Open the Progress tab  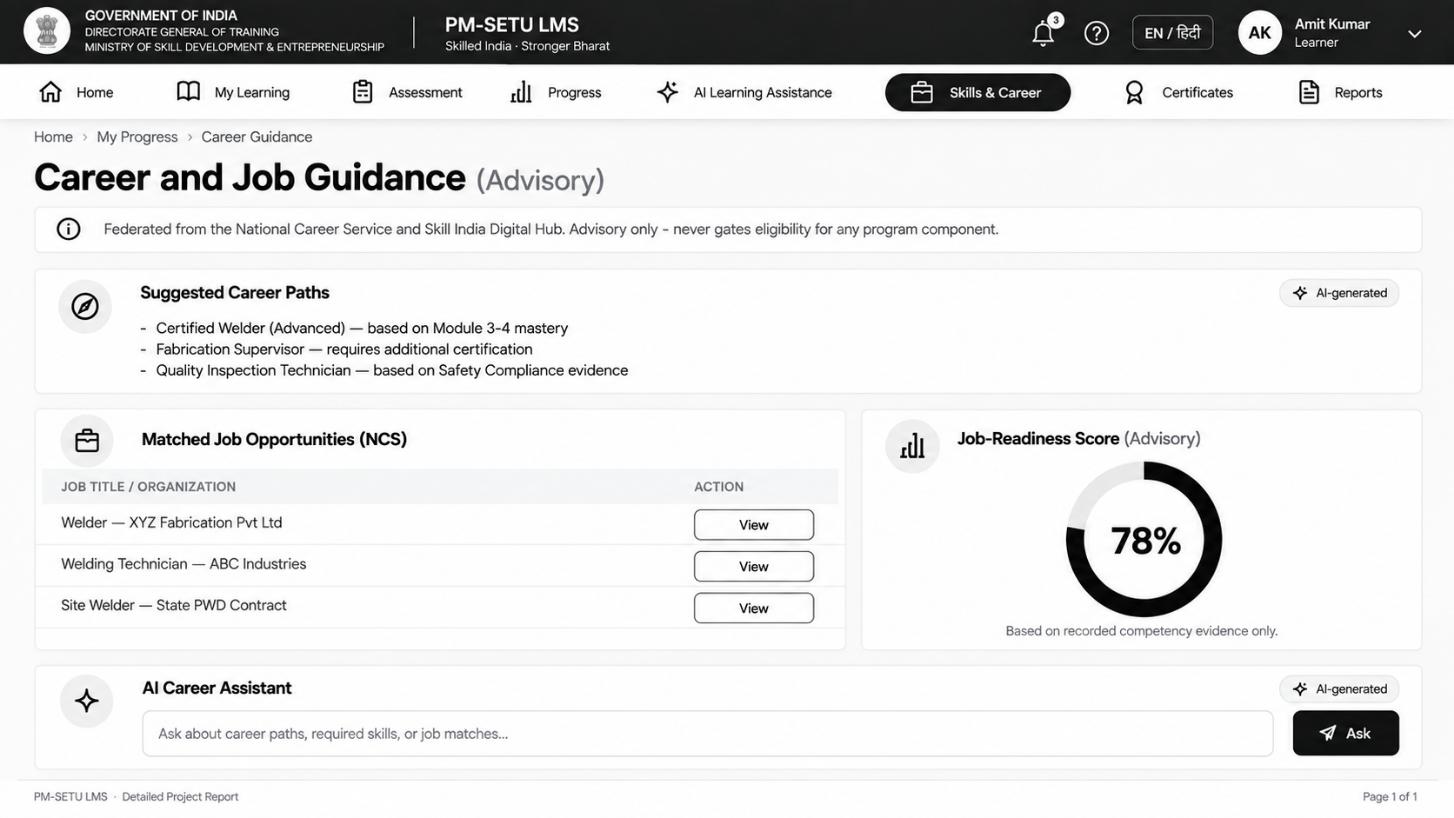click(x=556, y=92)
